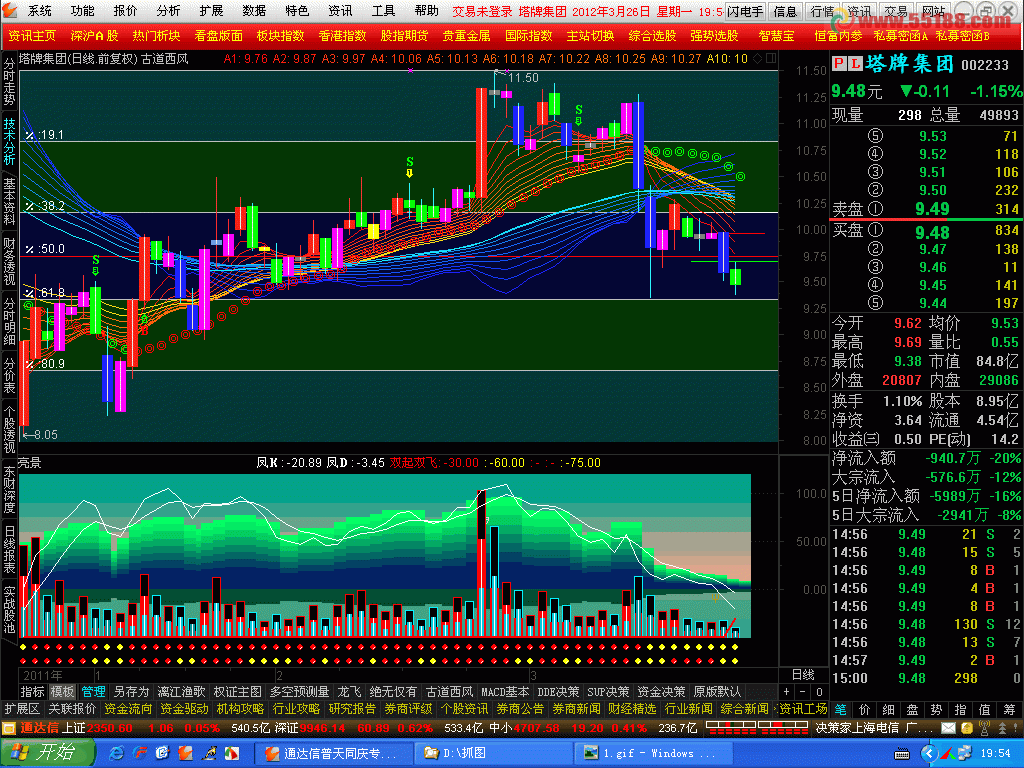Switch to the 1.gif Windows viewer taskbar item

tap(651, 753)
